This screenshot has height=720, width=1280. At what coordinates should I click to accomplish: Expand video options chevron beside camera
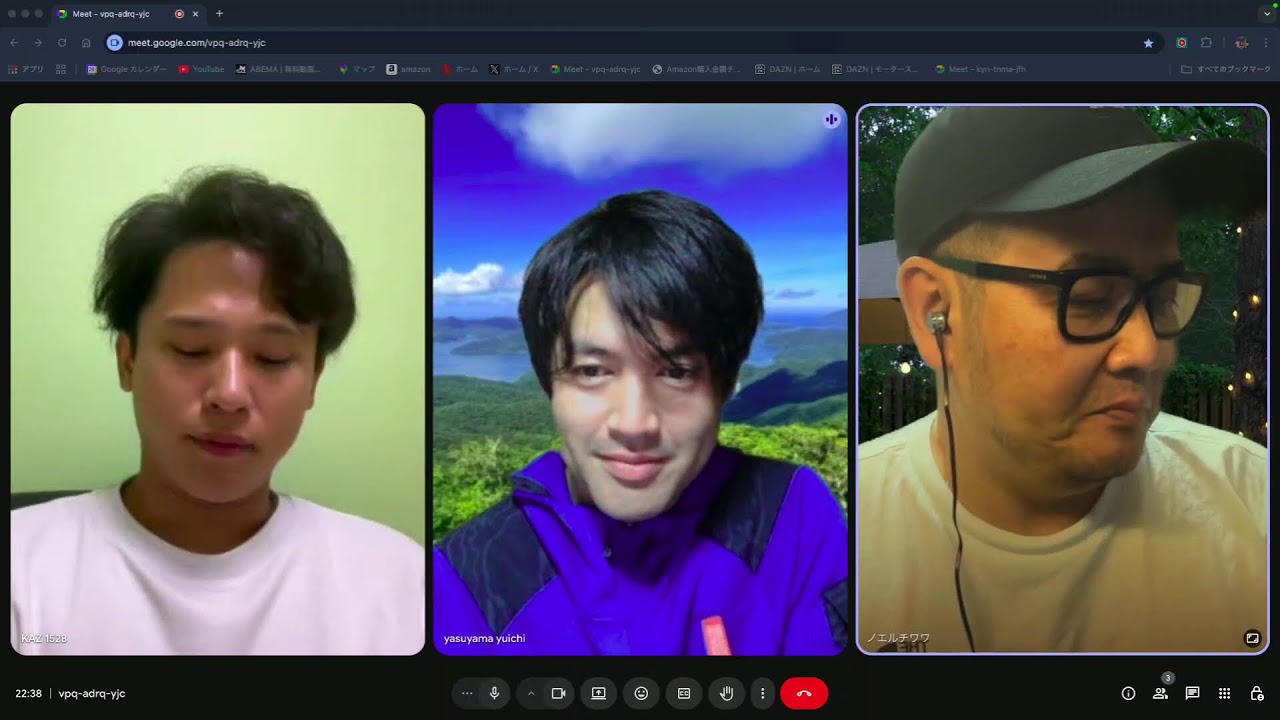[x=531, y=693]
